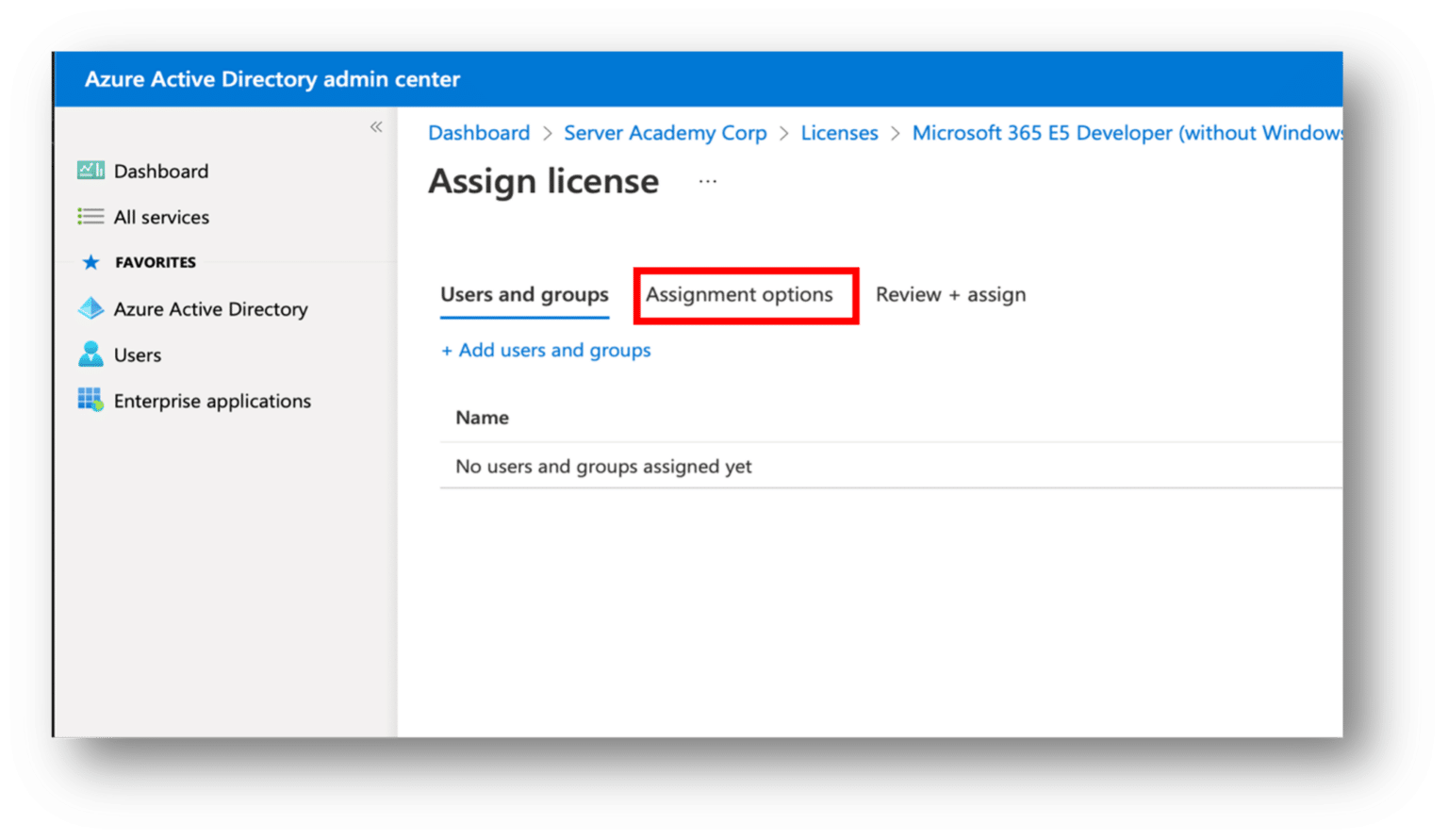Open All services via its list icon

[90, 217]
